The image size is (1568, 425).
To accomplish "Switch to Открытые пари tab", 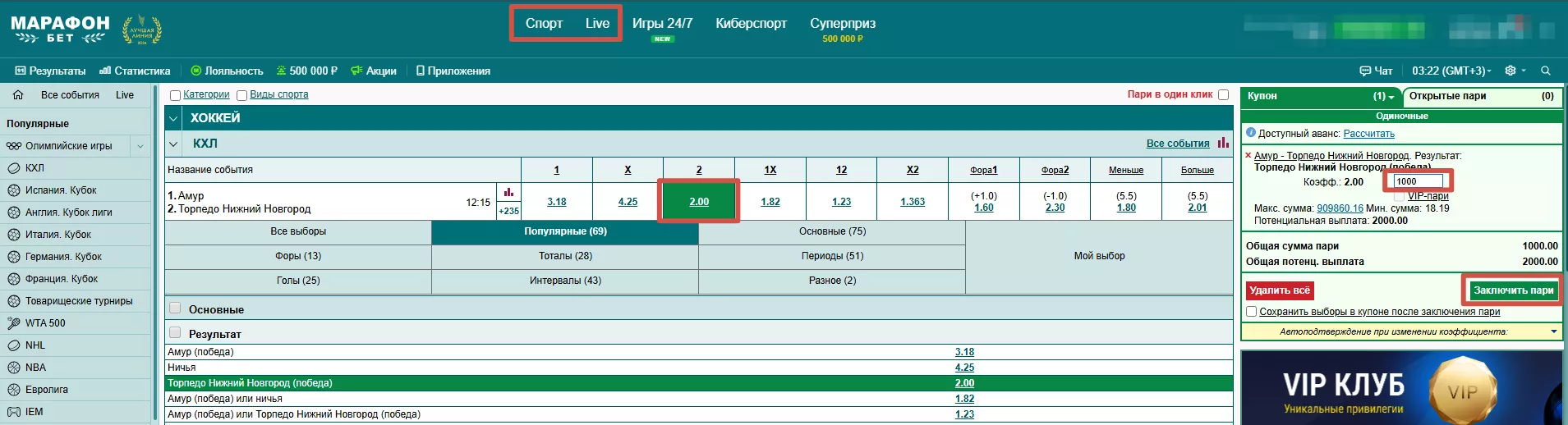I will click(1480, 96).
